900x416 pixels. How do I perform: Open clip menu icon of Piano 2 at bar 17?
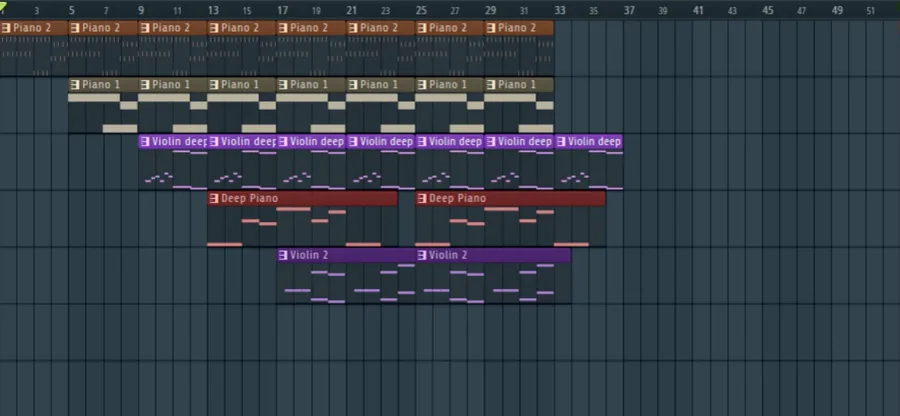[x=283, y=28]
